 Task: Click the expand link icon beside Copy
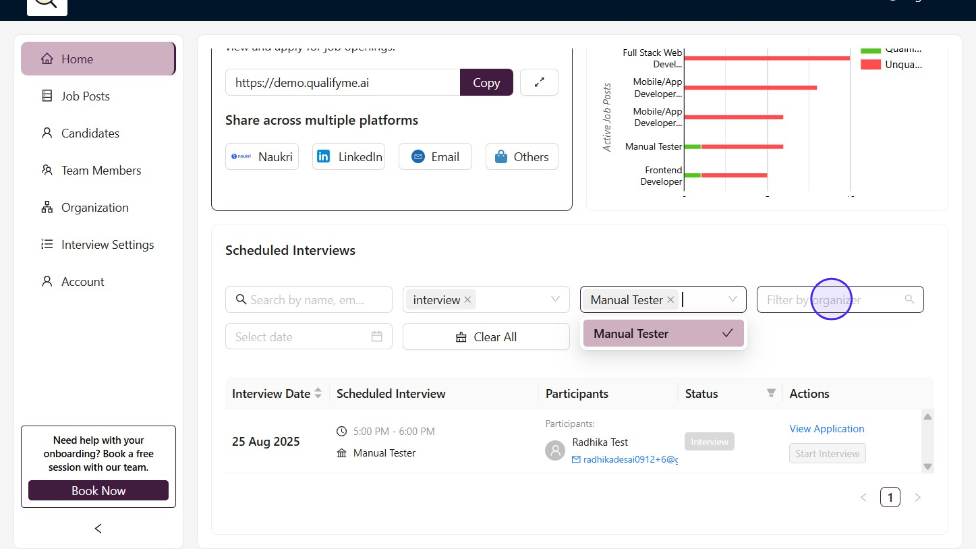539,83
